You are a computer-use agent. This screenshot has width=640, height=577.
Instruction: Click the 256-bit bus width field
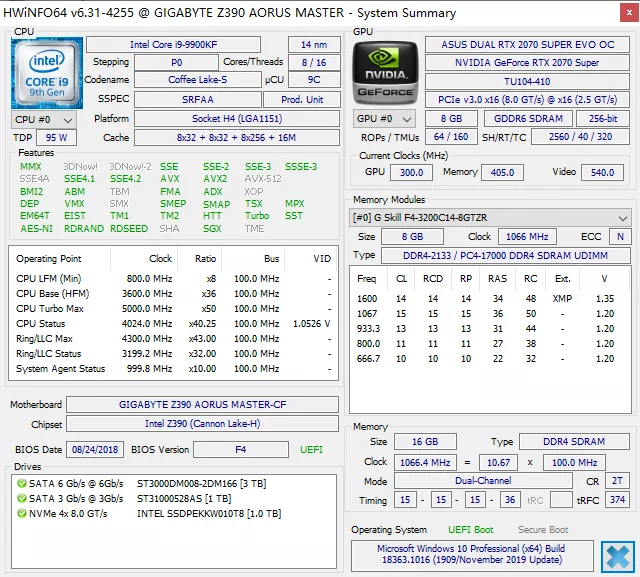(603, 119)
